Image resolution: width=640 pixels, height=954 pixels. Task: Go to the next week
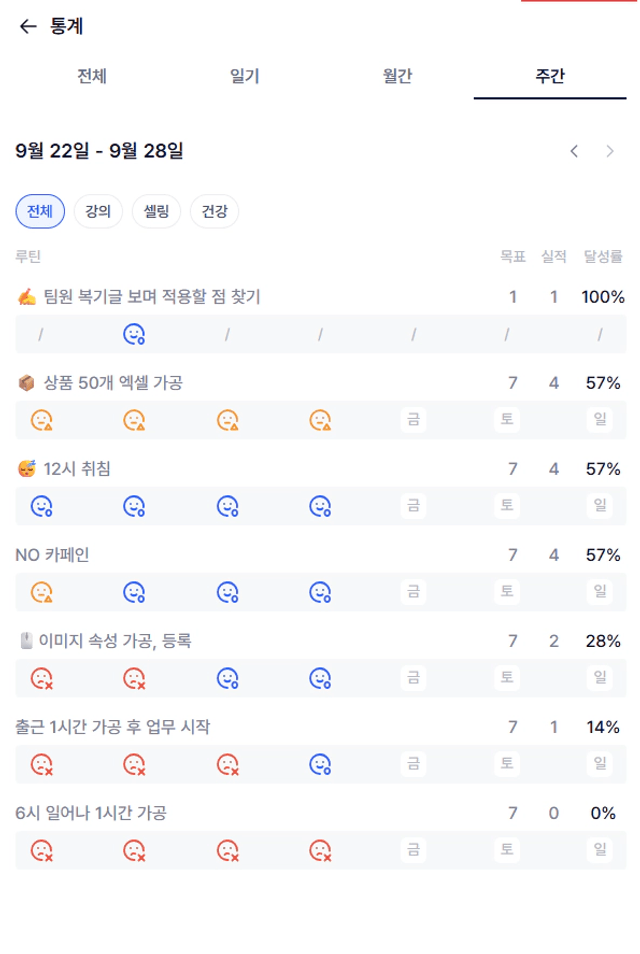(610, 151)
